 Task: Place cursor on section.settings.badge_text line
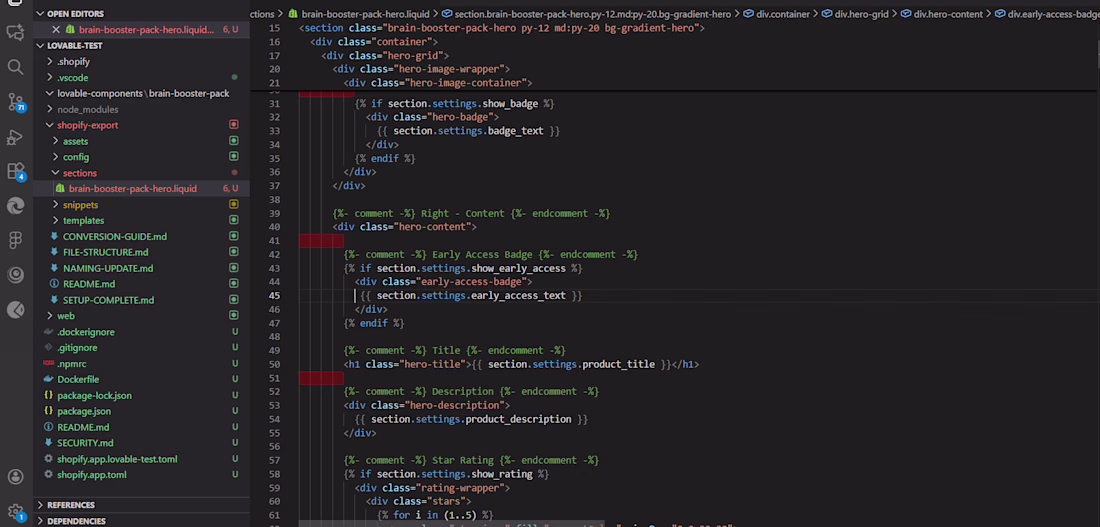coord(469,131)
